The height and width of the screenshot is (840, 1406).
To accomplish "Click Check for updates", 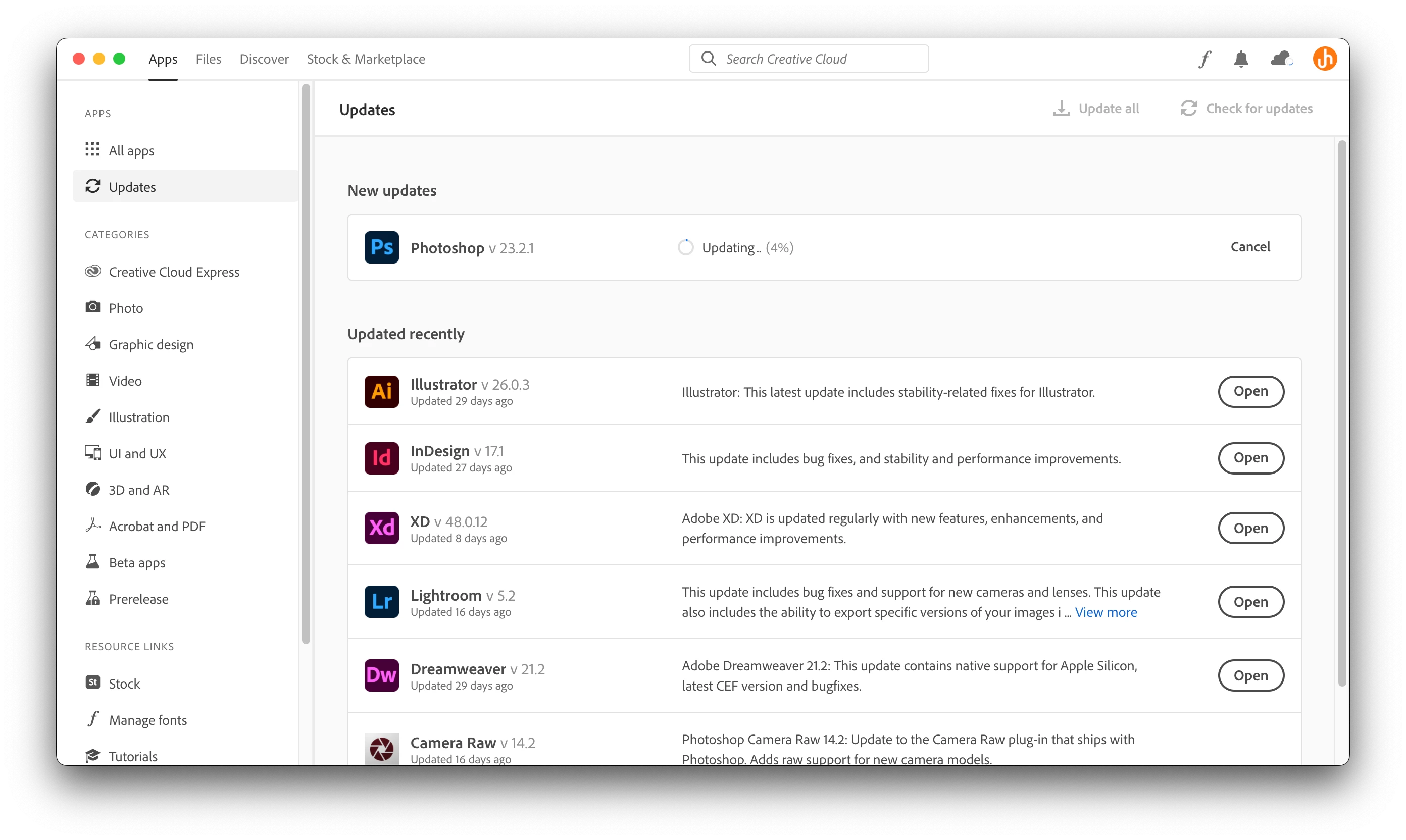I will [1246, 109].
